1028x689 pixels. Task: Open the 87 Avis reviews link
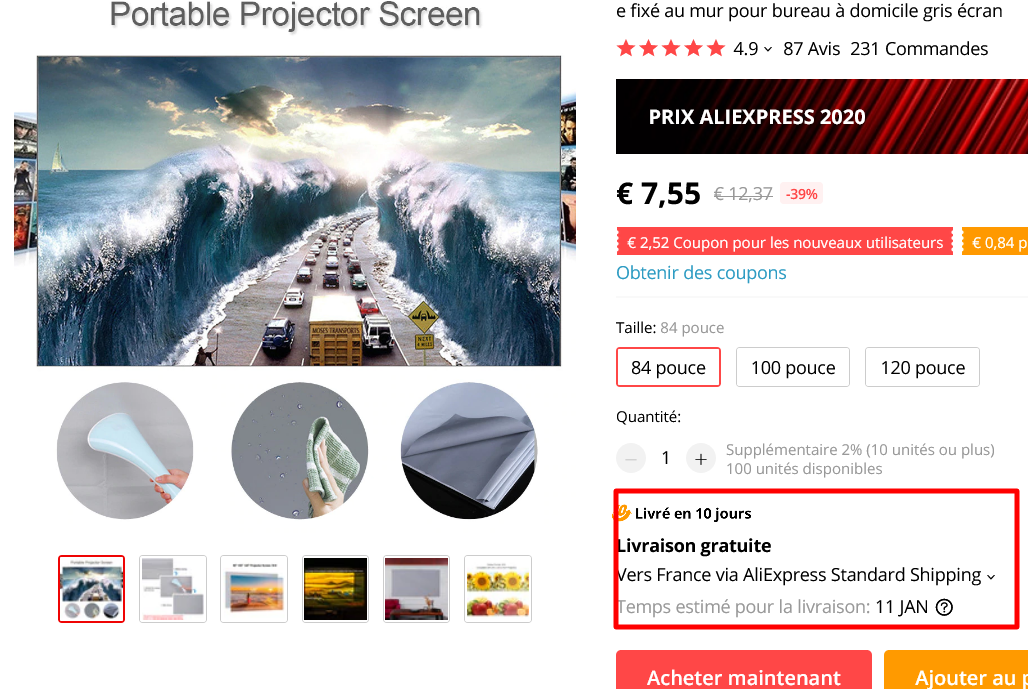(812, 49)
